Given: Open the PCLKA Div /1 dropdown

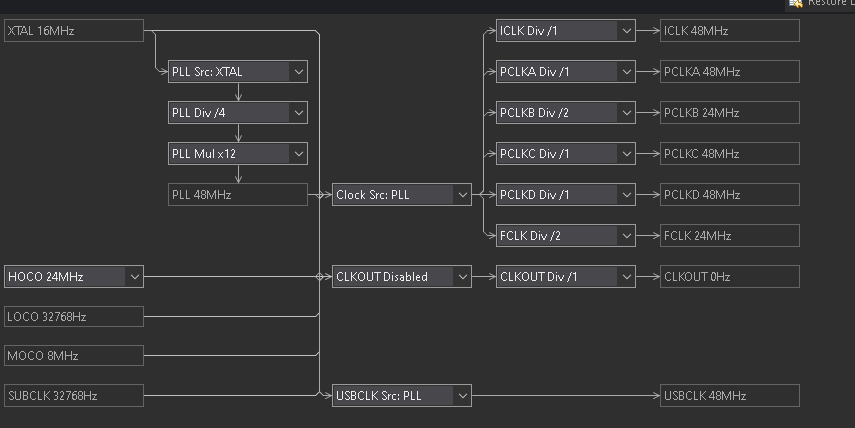Looking at the screenshot, I should pyautogui.click(x=565, y=72).
